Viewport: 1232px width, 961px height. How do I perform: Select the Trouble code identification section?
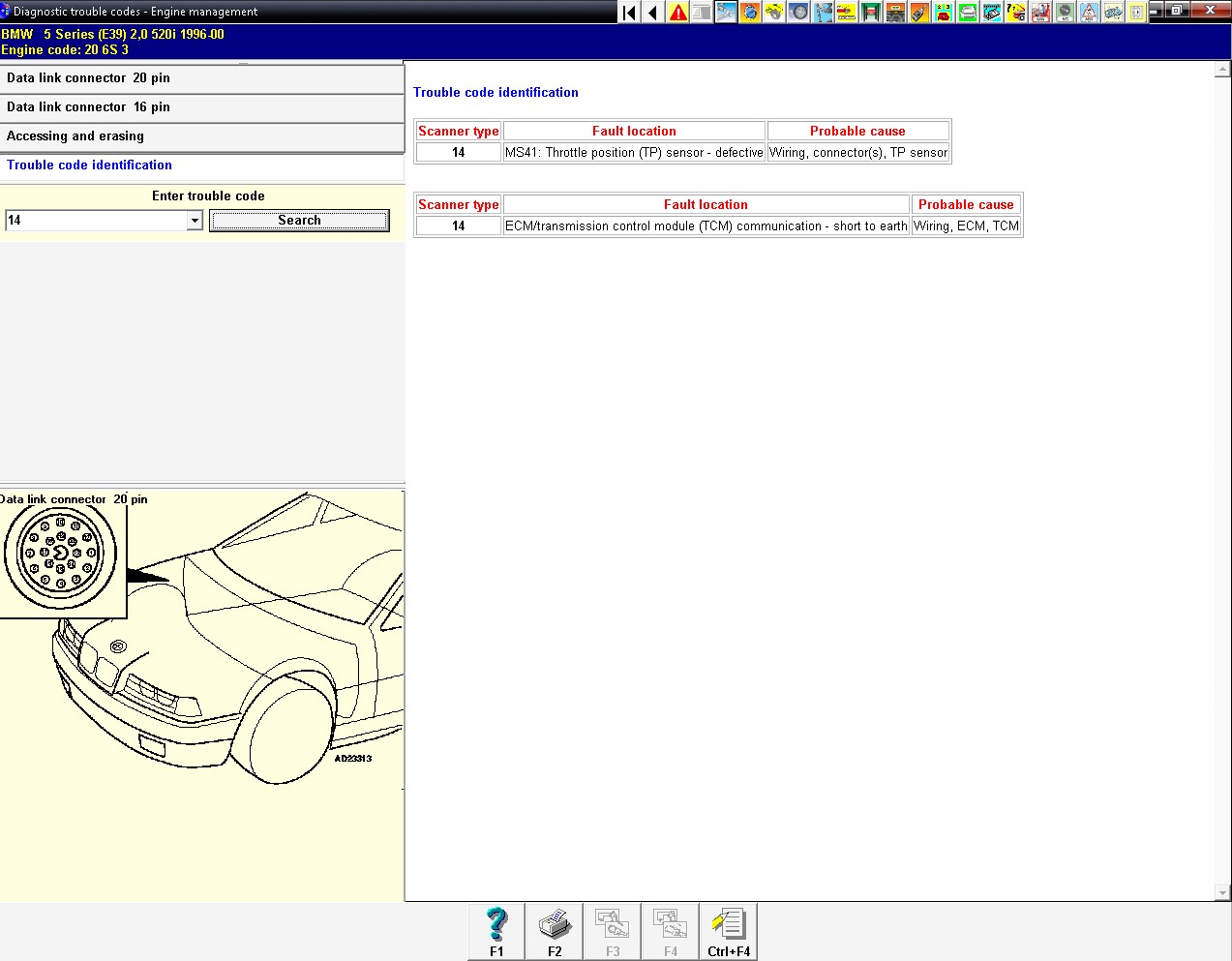201,165
